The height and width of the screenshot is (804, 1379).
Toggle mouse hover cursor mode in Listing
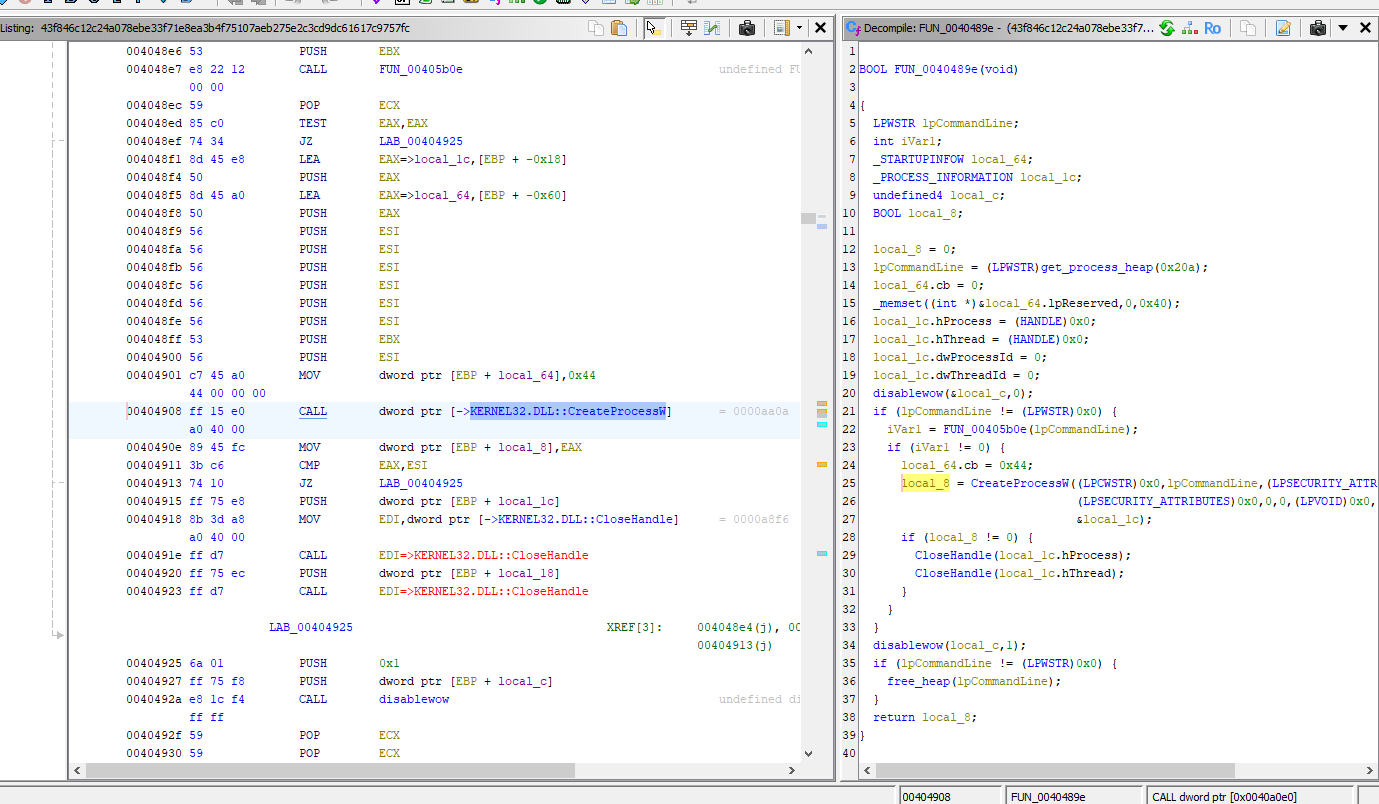pyautogui.click(x=654, y=28)
